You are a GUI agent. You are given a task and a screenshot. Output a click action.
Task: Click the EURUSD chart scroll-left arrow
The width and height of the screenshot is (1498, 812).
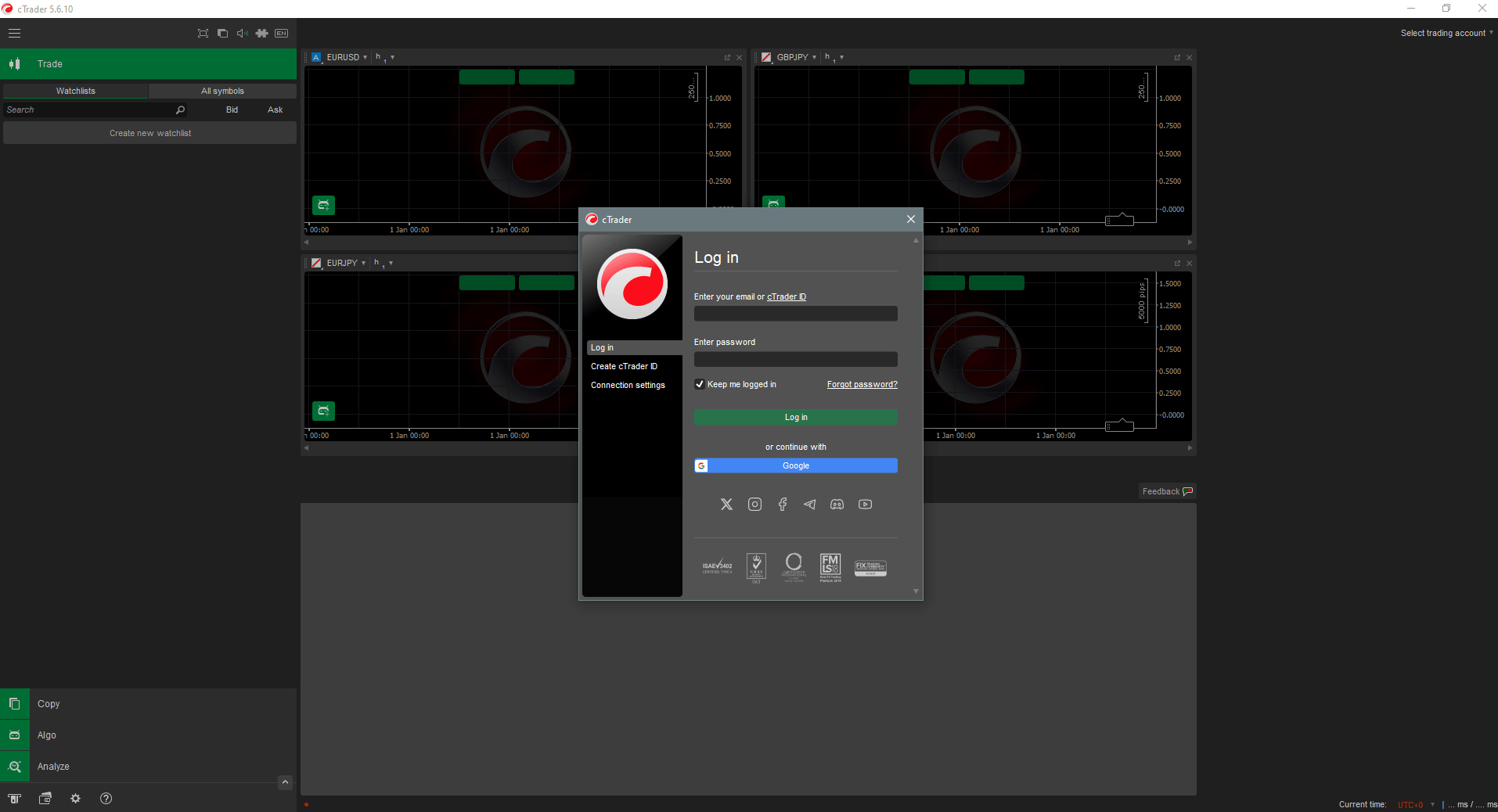307,243
